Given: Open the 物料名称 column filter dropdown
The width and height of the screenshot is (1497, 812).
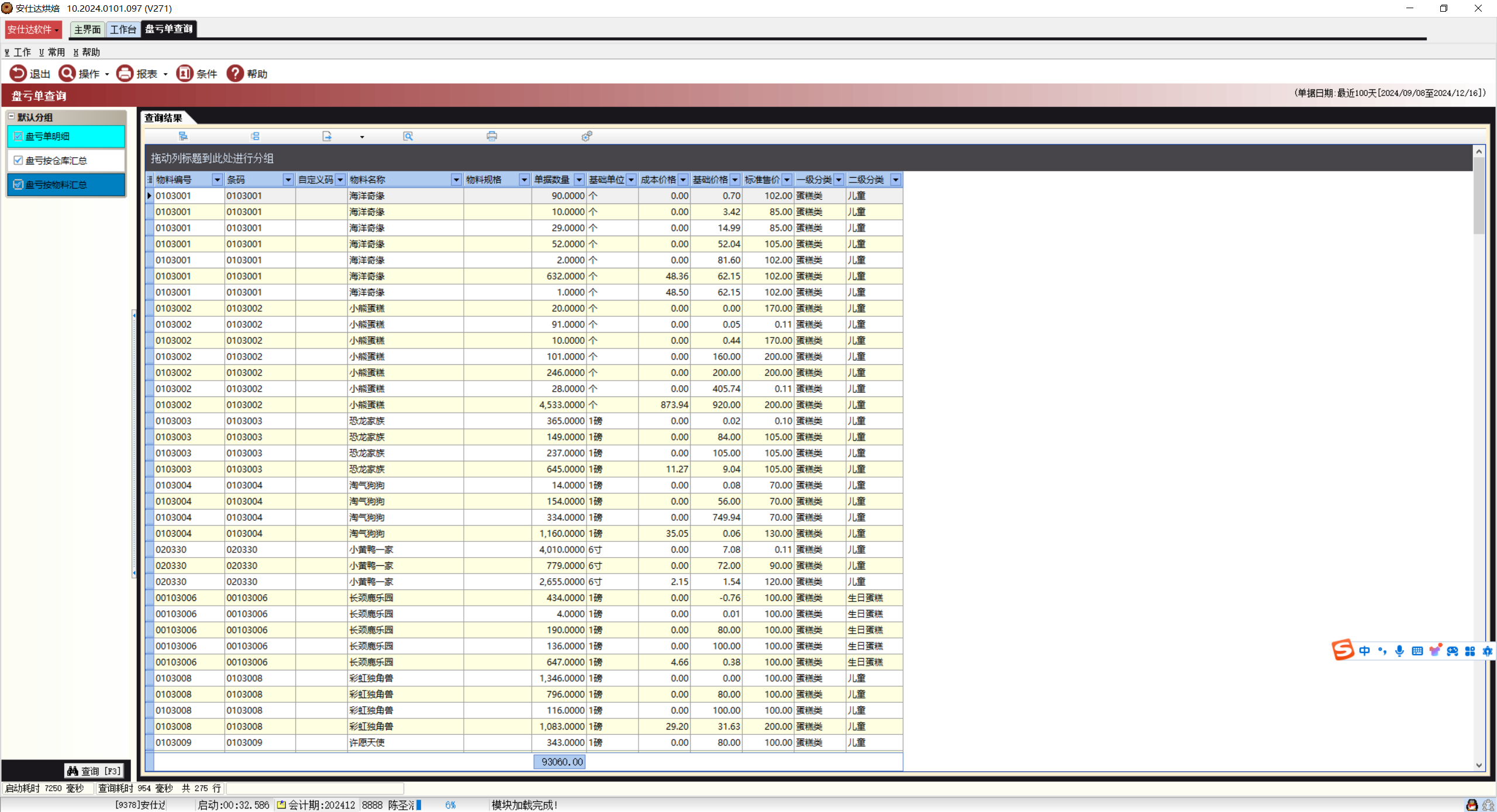Looking at the screenshot, I should (456, 180).
